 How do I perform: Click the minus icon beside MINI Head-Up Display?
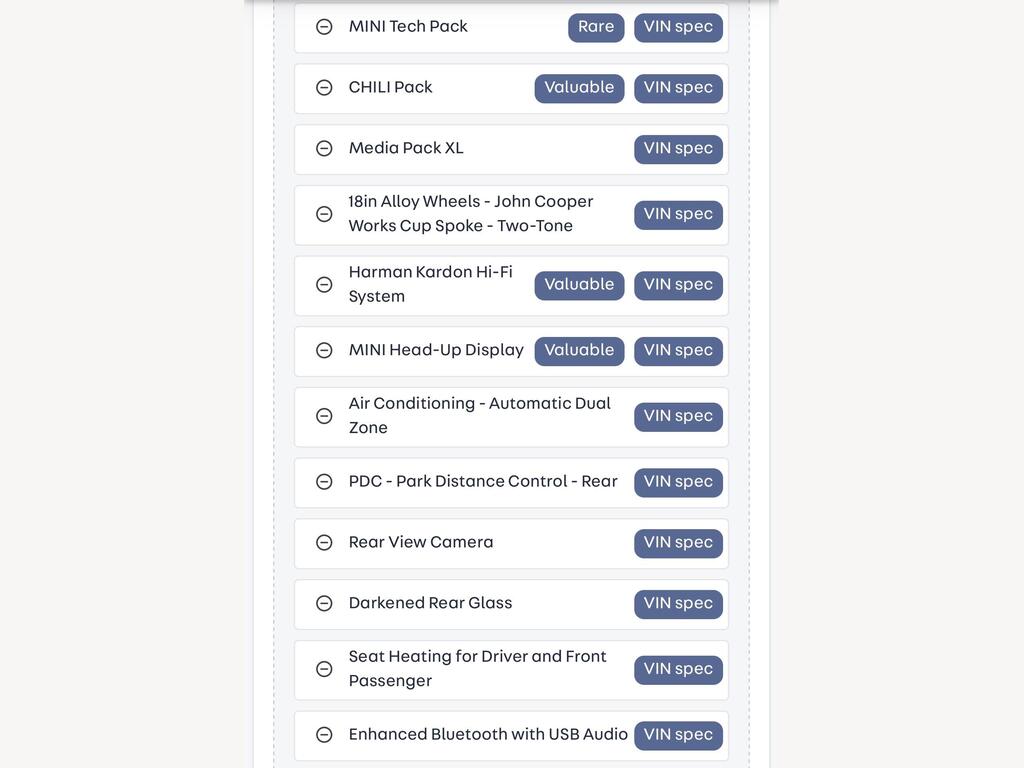coord(324,351)
